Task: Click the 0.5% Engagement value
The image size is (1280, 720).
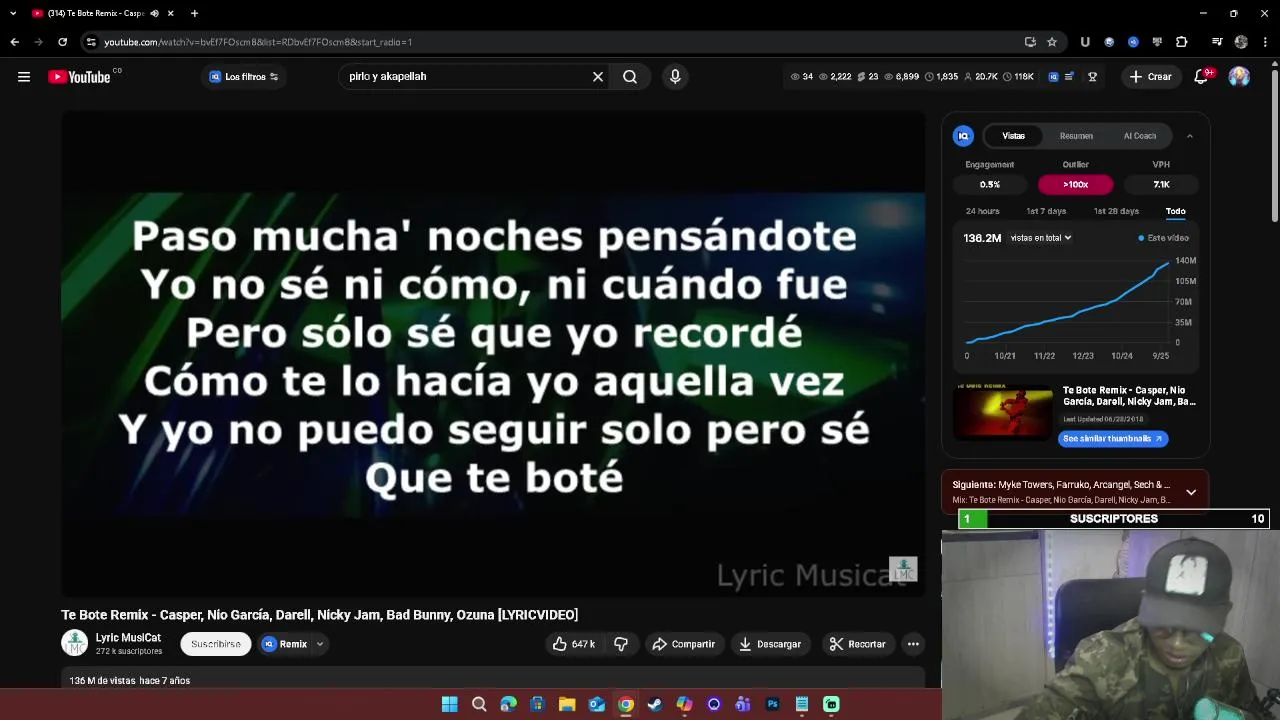Action: point(989,184)
